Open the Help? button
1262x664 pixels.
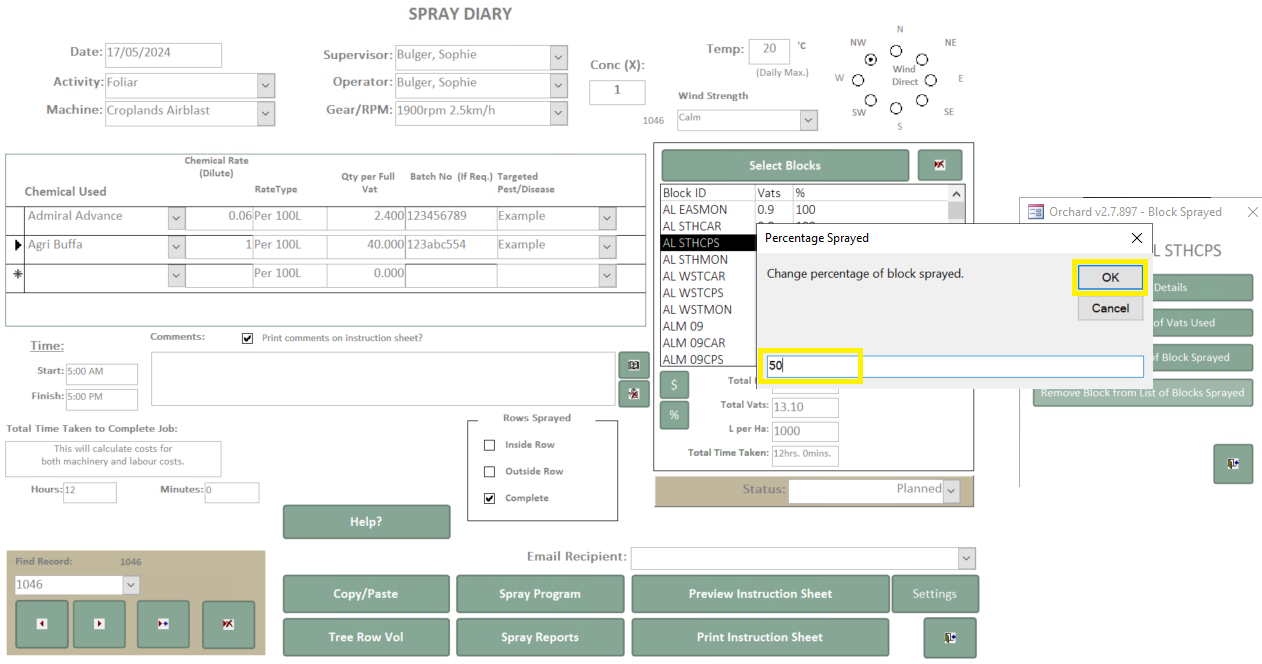coord(366,522)
